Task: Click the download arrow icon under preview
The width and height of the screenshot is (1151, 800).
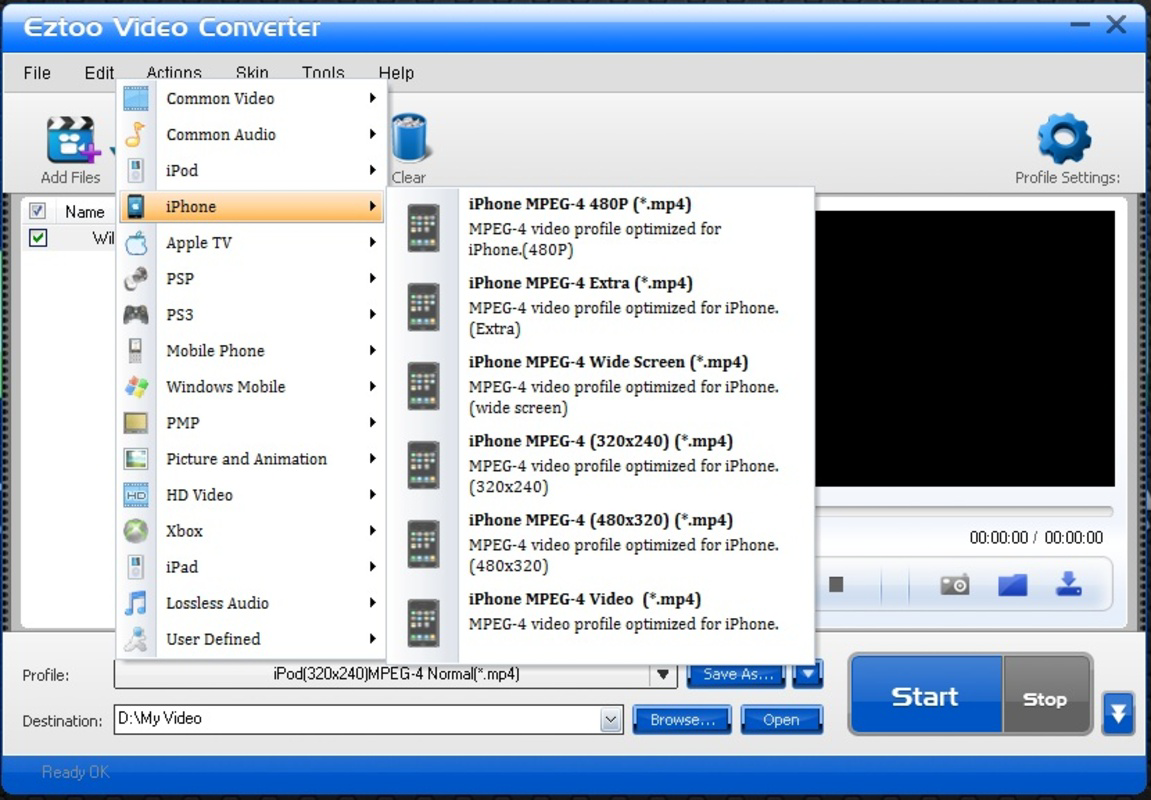Action: coord(1069,584)
